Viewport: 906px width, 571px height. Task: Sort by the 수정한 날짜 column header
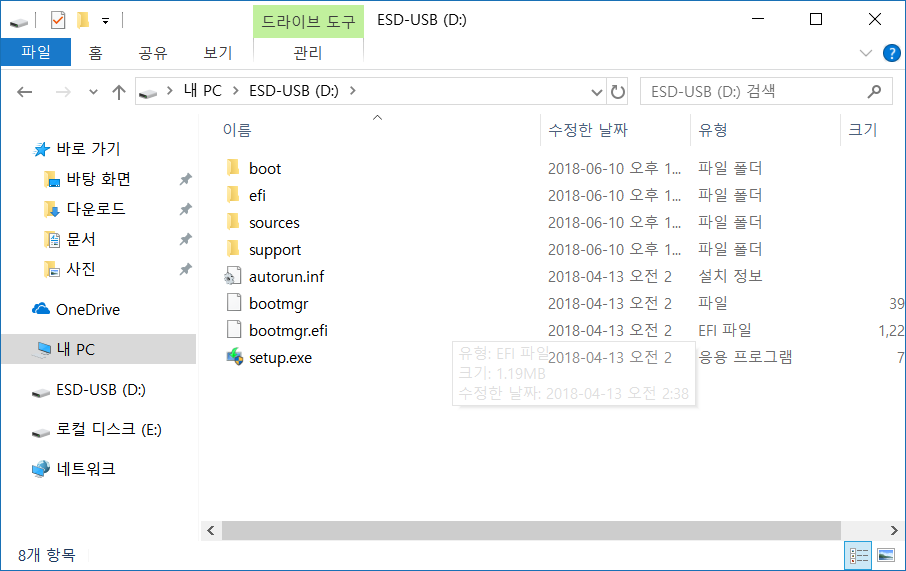tap(588, 130)
